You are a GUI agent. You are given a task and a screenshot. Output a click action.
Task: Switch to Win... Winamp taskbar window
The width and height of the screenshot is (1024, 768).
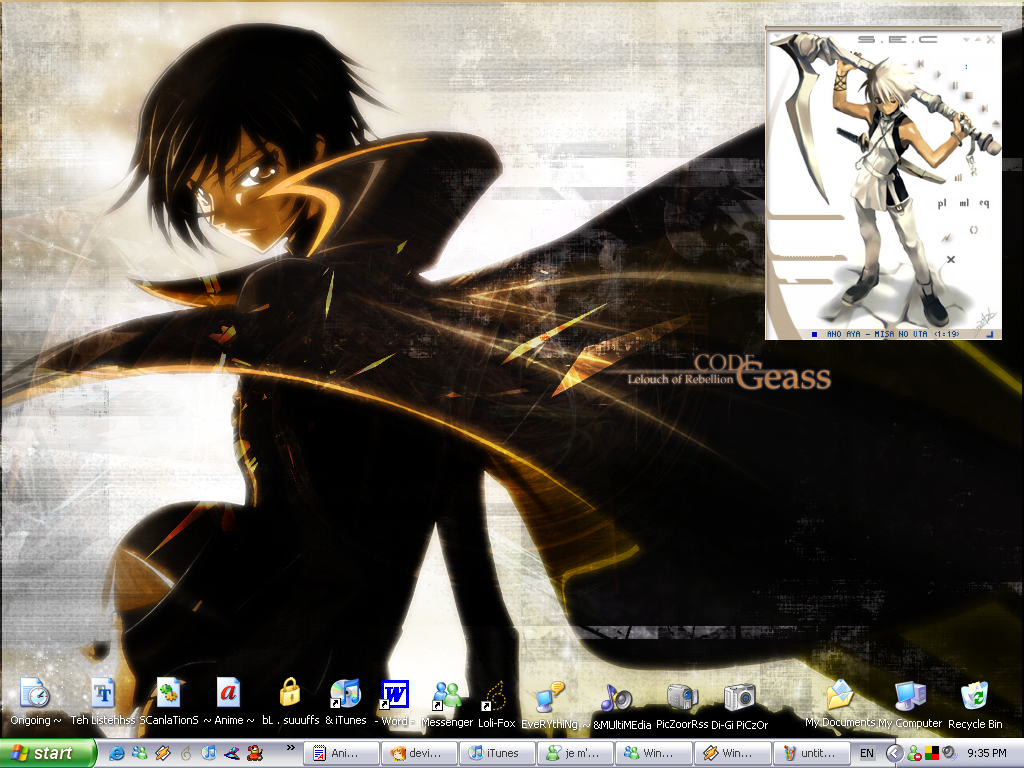[733, 753]
